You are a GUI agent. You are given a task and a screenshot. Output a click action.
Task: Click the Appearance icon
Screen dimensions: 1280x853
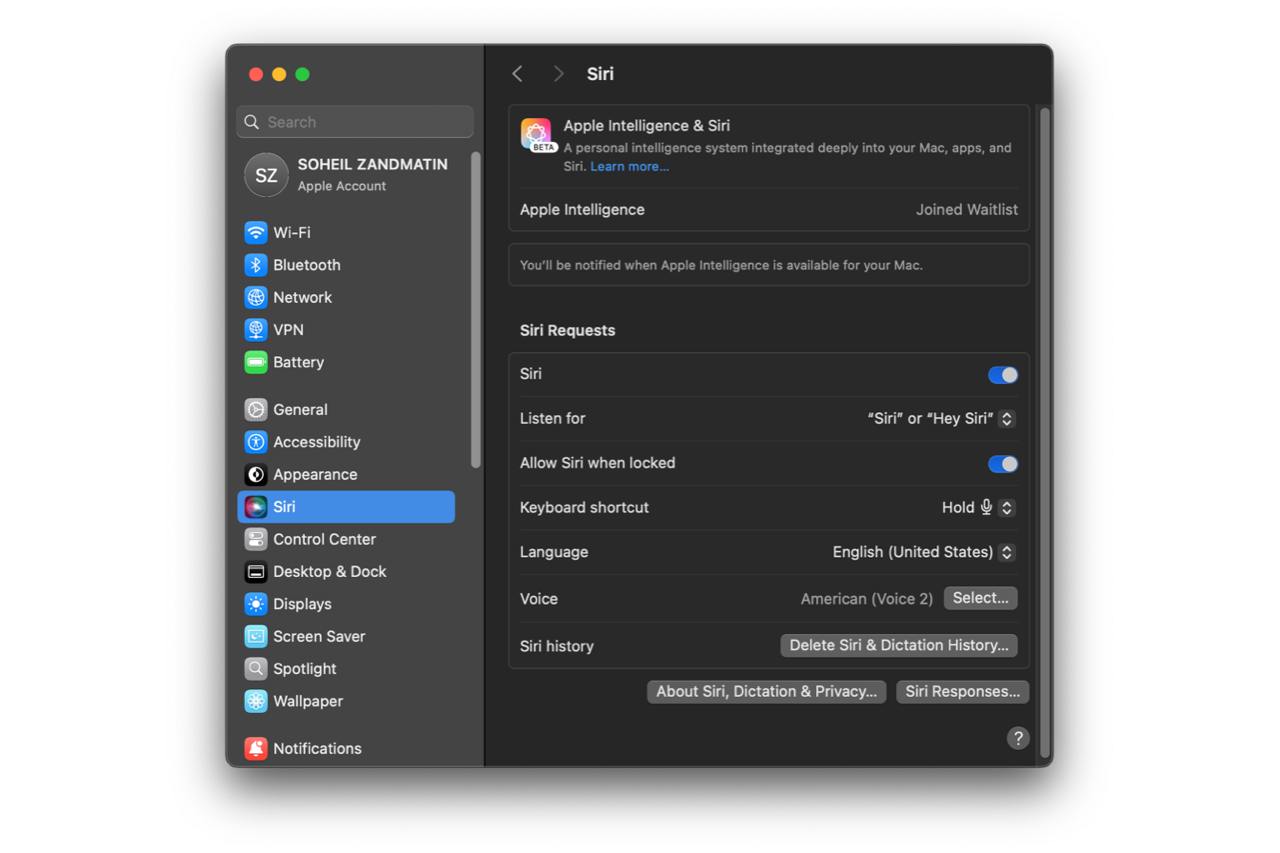(x=256, y=474)
